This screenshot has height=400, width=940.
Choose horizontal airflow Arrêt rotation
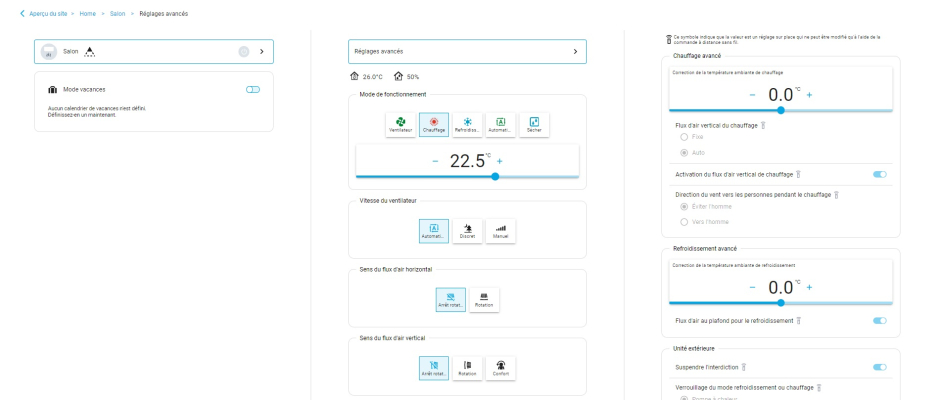coord(451,300)
